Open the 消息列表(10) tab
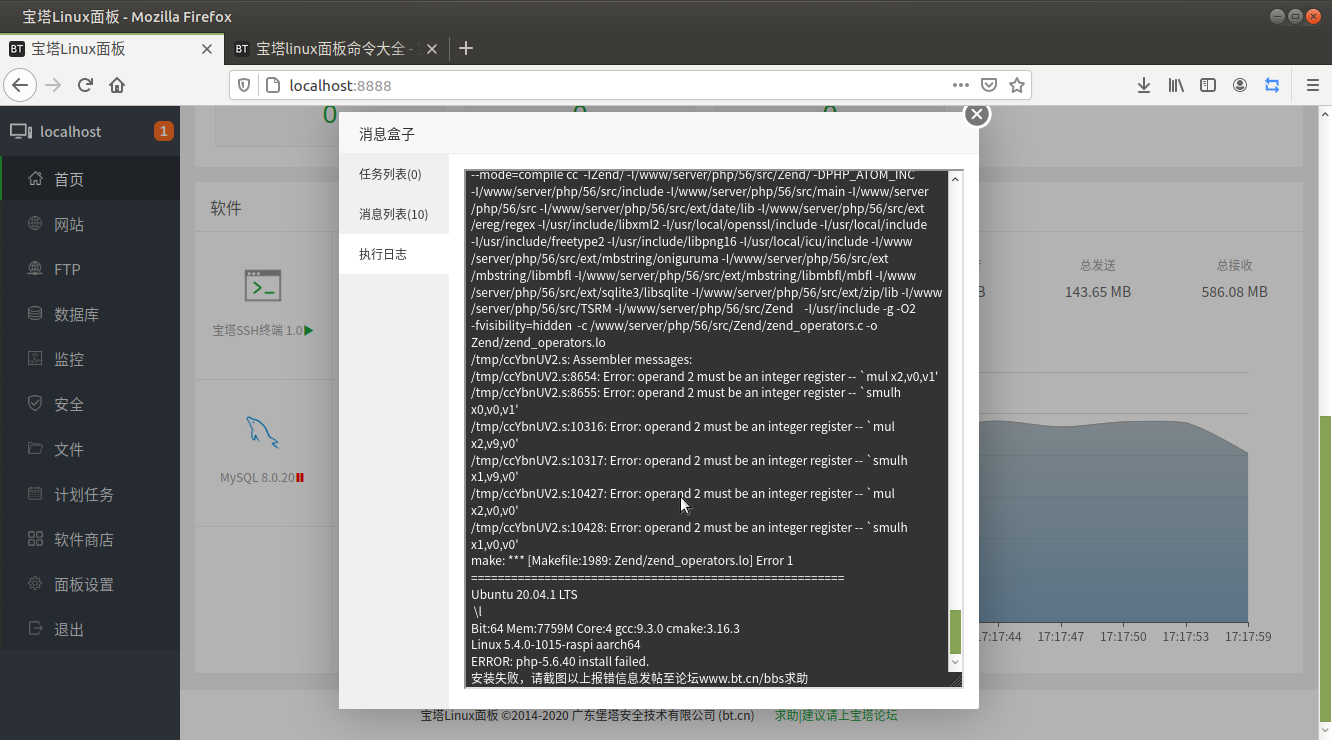Image resolution: width=1332 pixels, height=740 pixels. [x=394, y=214]
